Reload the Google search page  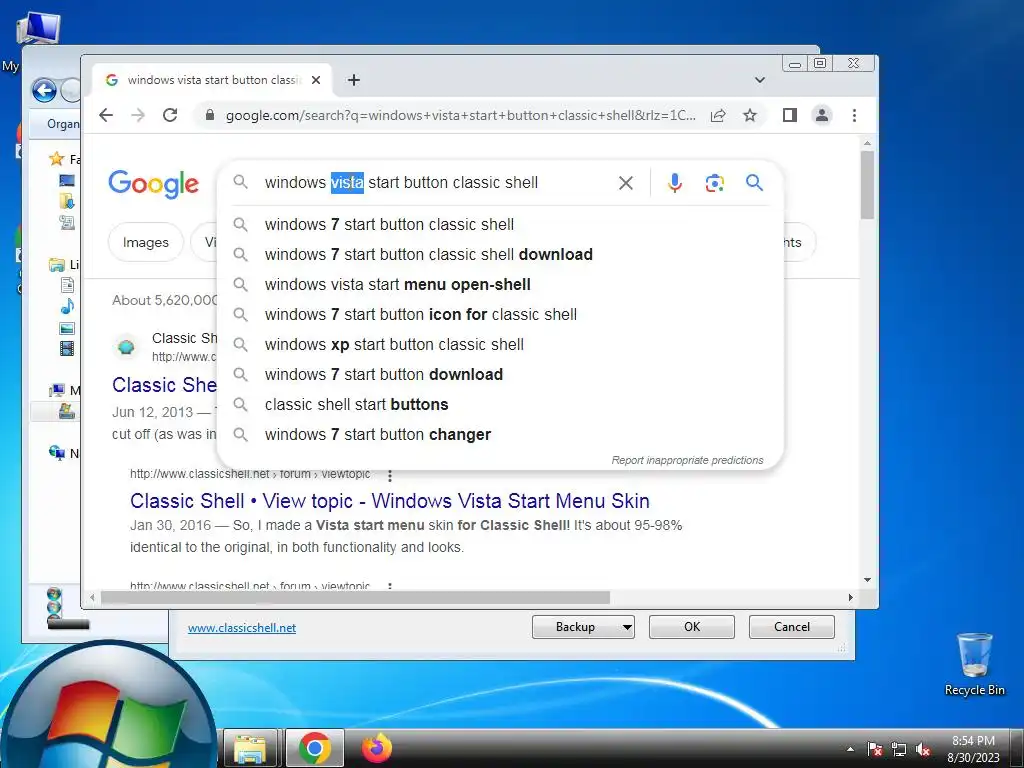pos(170,116)
